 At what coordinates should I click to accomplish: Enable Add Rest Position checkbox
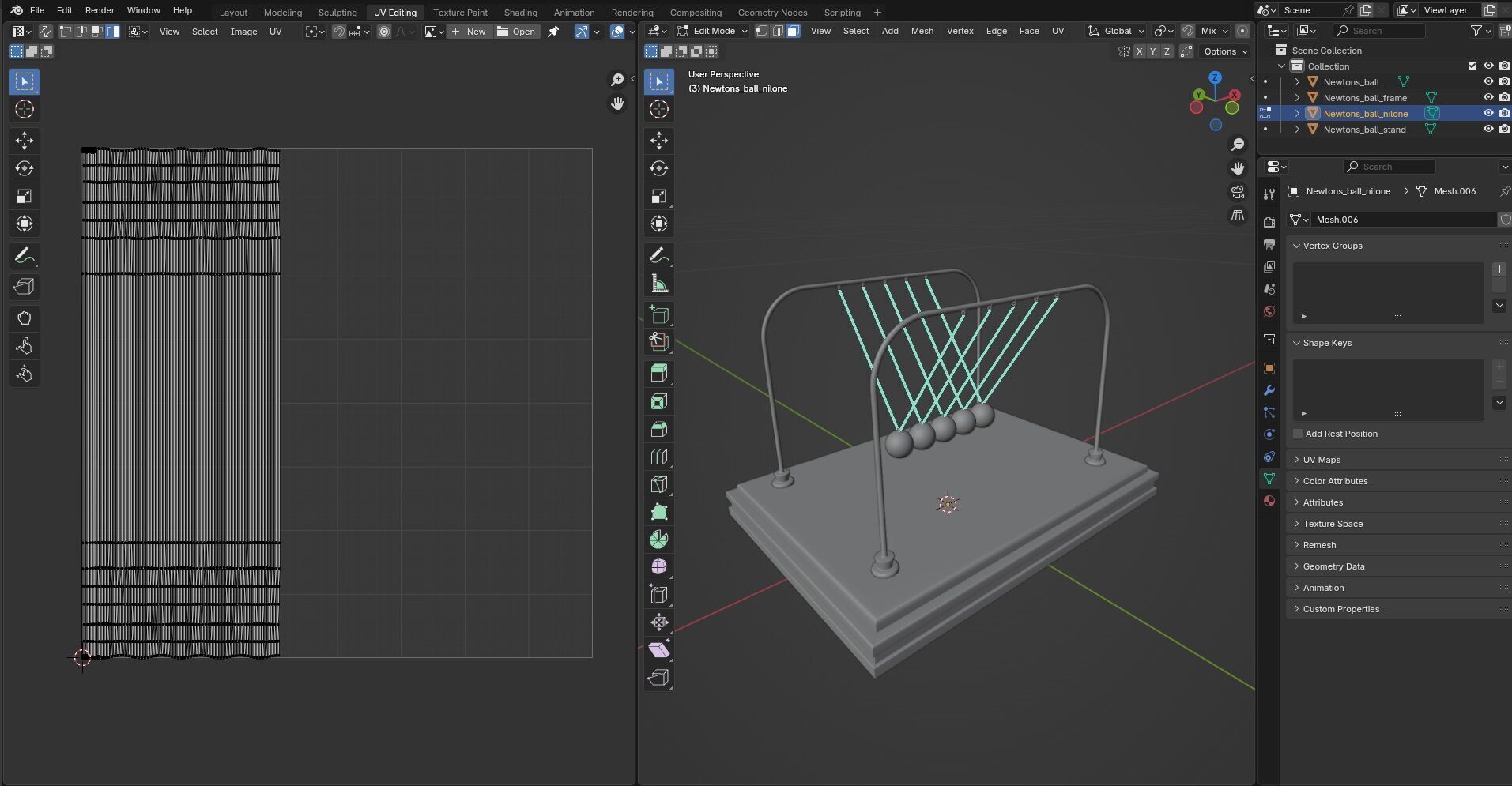point(1298,434)
